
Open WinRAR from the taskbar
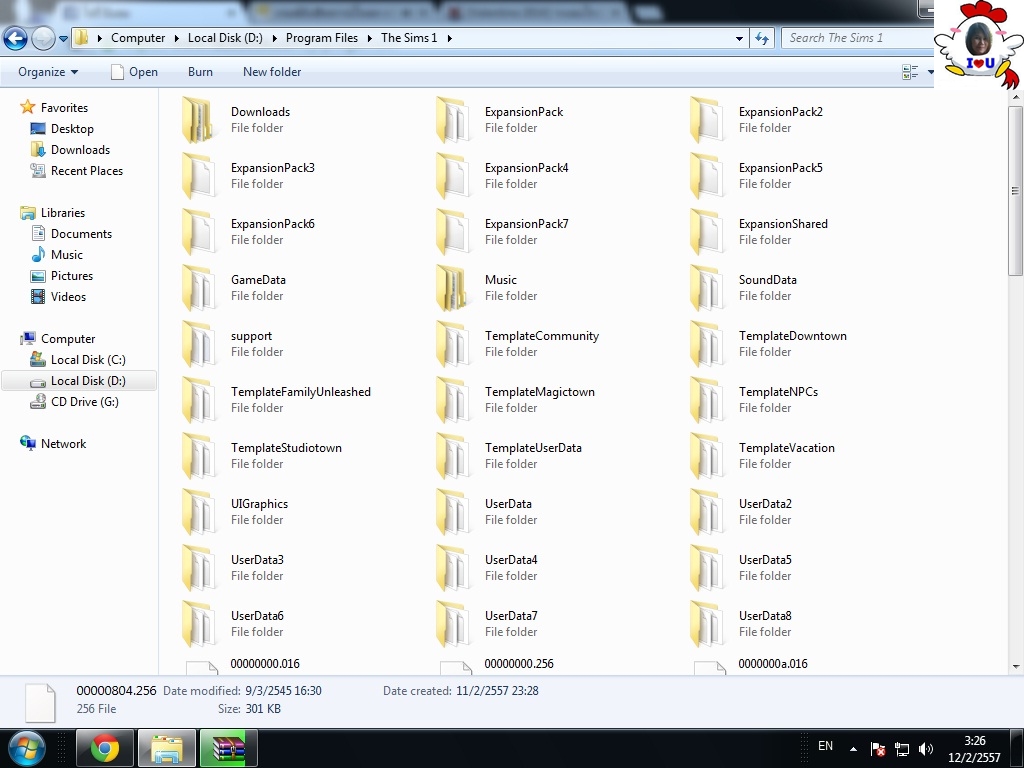click(229, 748)
